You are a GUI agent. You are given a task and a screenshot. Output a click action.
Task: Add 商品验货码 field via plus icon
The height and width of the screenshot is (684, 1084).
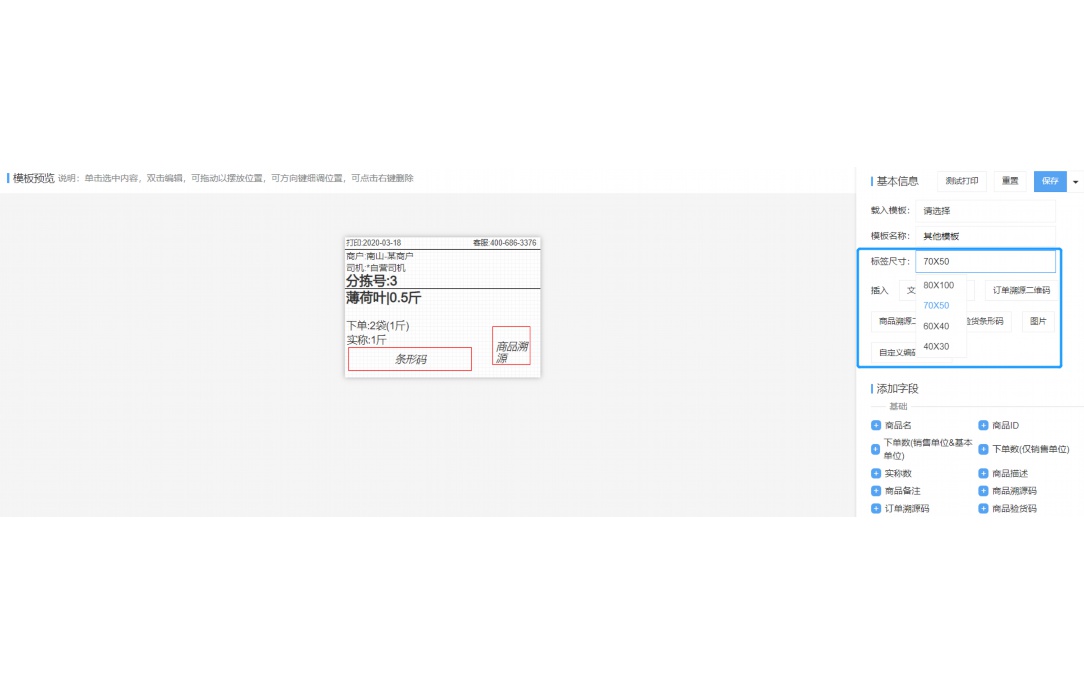click(x=983, y=509)
